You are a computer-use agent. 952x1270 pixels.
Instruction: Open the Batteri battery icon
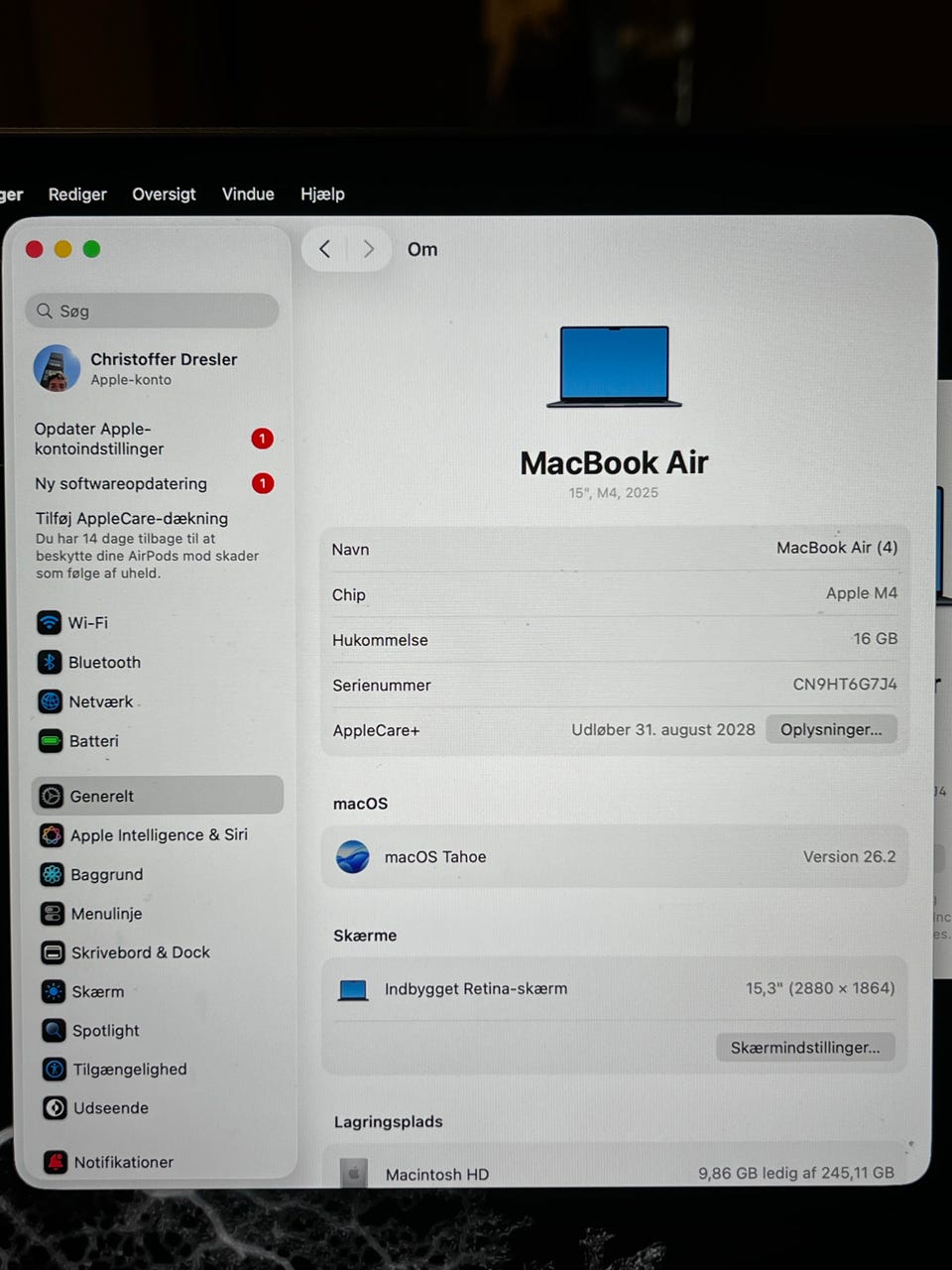click(x=51, y=741)
